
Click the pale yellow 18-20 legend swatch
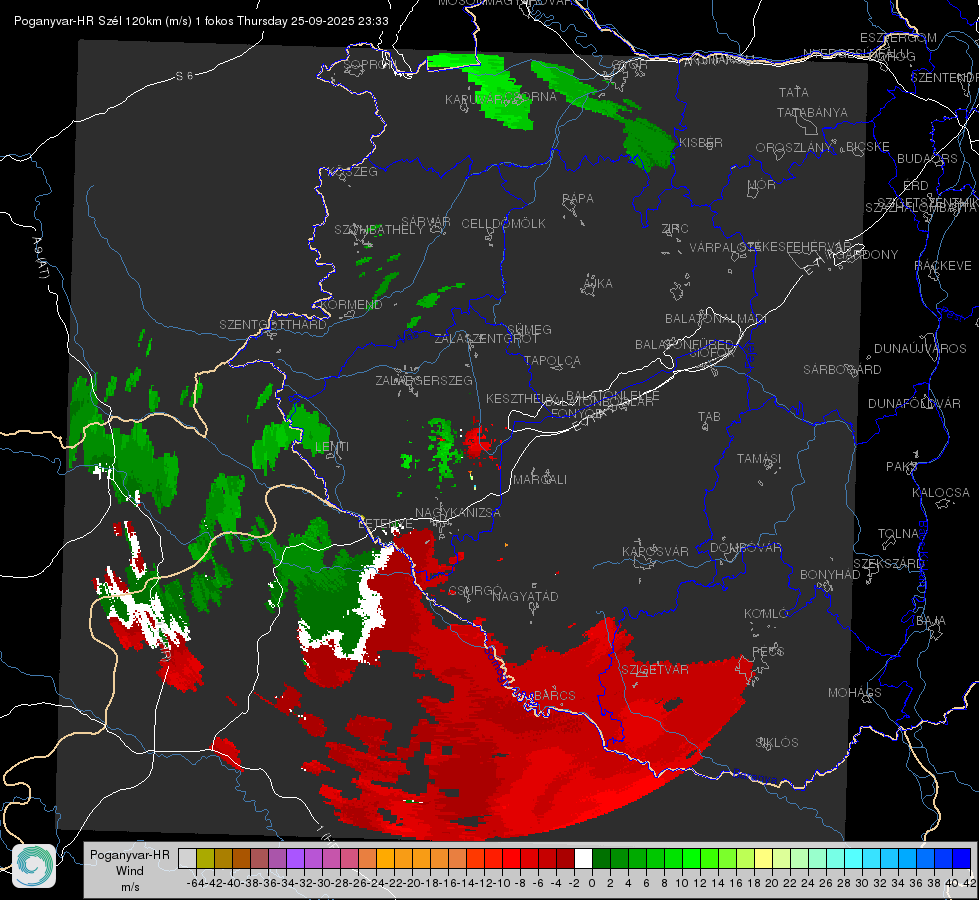point(764,858)
